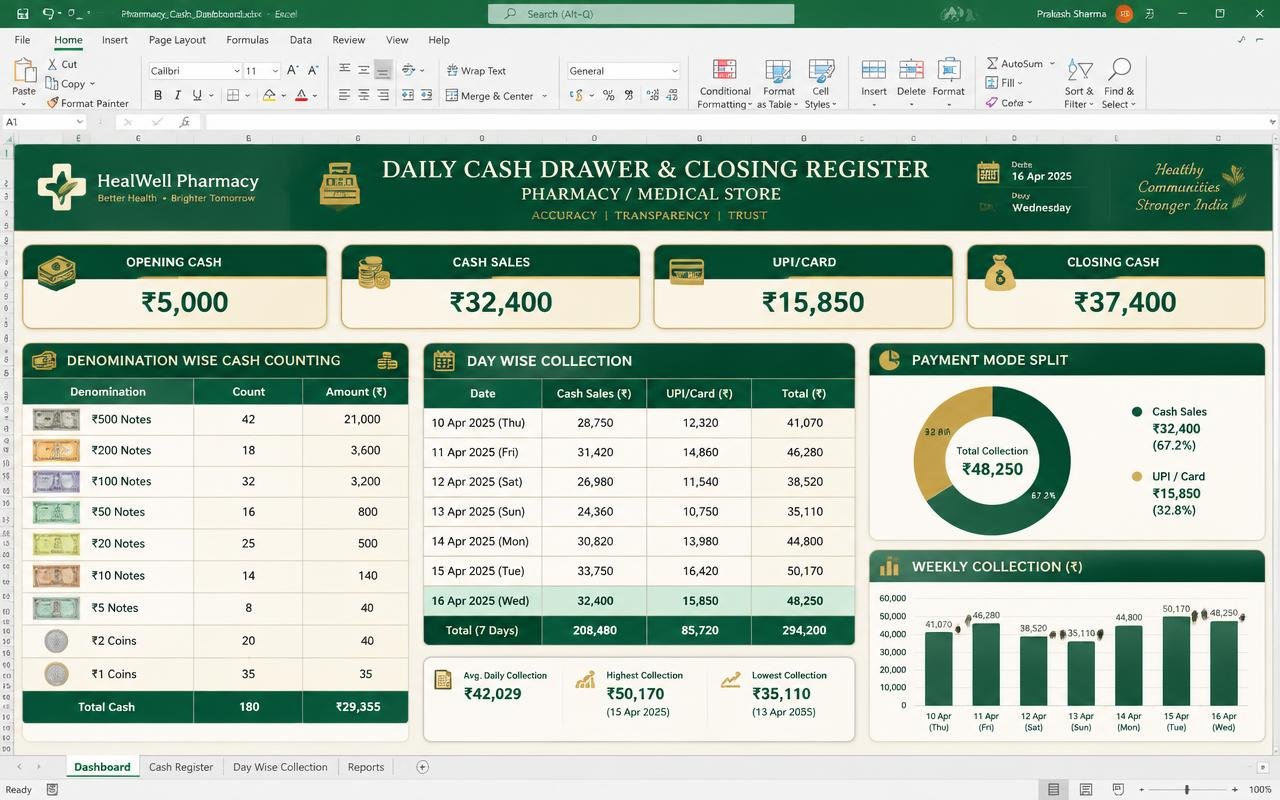Expand the Merge & Center dropdown arrow
Screen dimensions: 1280x800
coord(544,96)
